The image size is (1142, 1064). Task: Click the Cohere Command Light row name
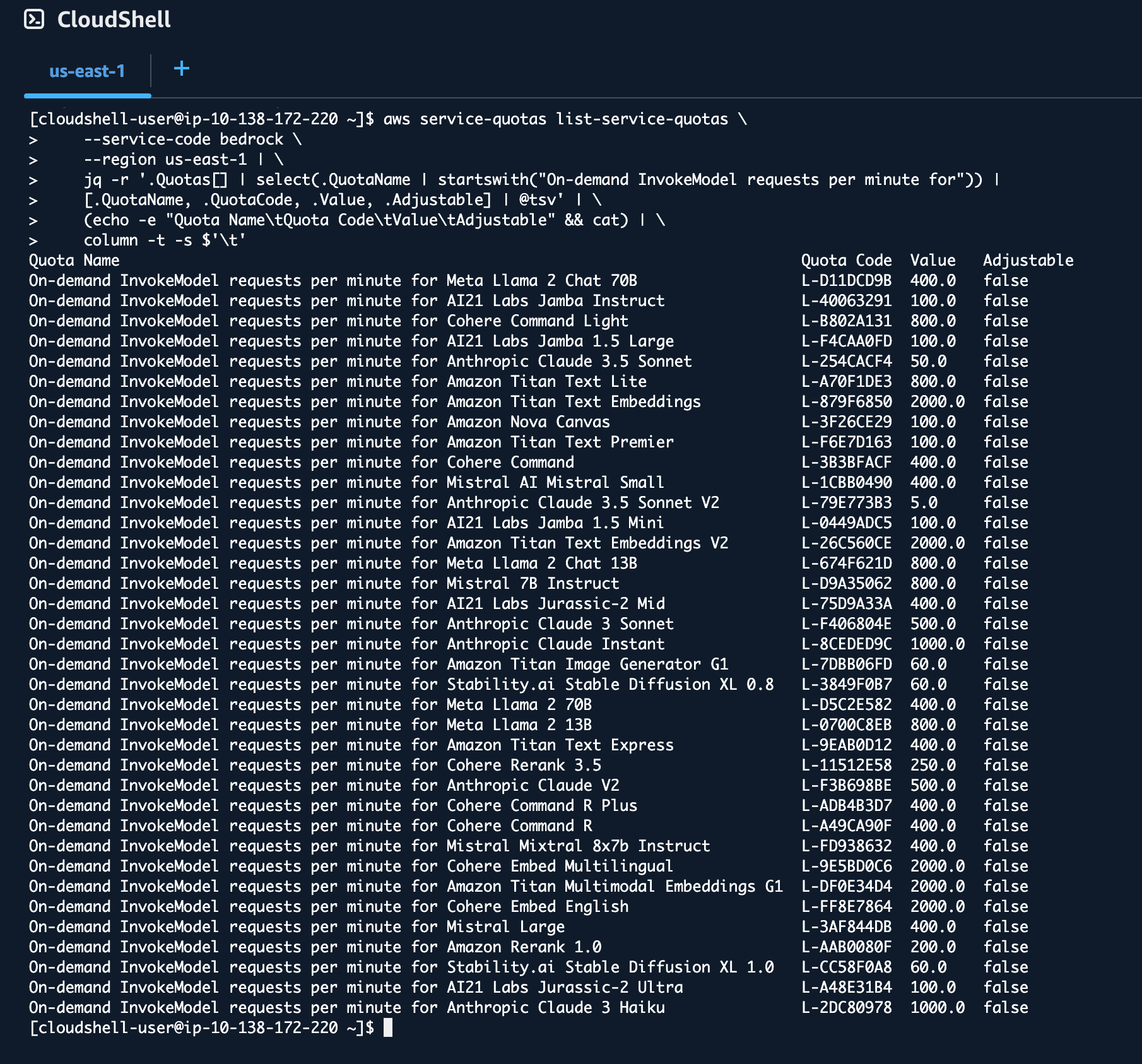(x=329, y=321)
